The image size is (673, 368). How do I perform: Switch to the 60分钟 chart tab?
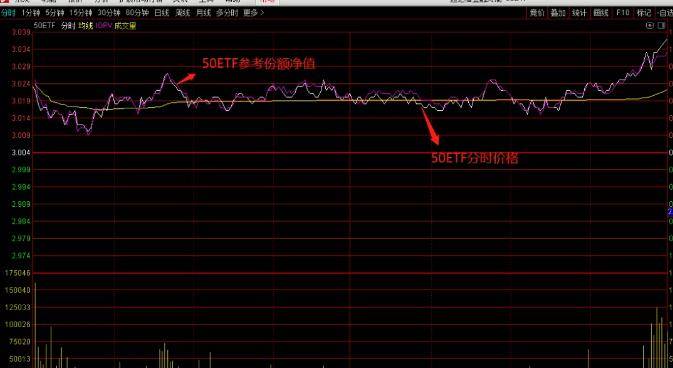[137, 13]
